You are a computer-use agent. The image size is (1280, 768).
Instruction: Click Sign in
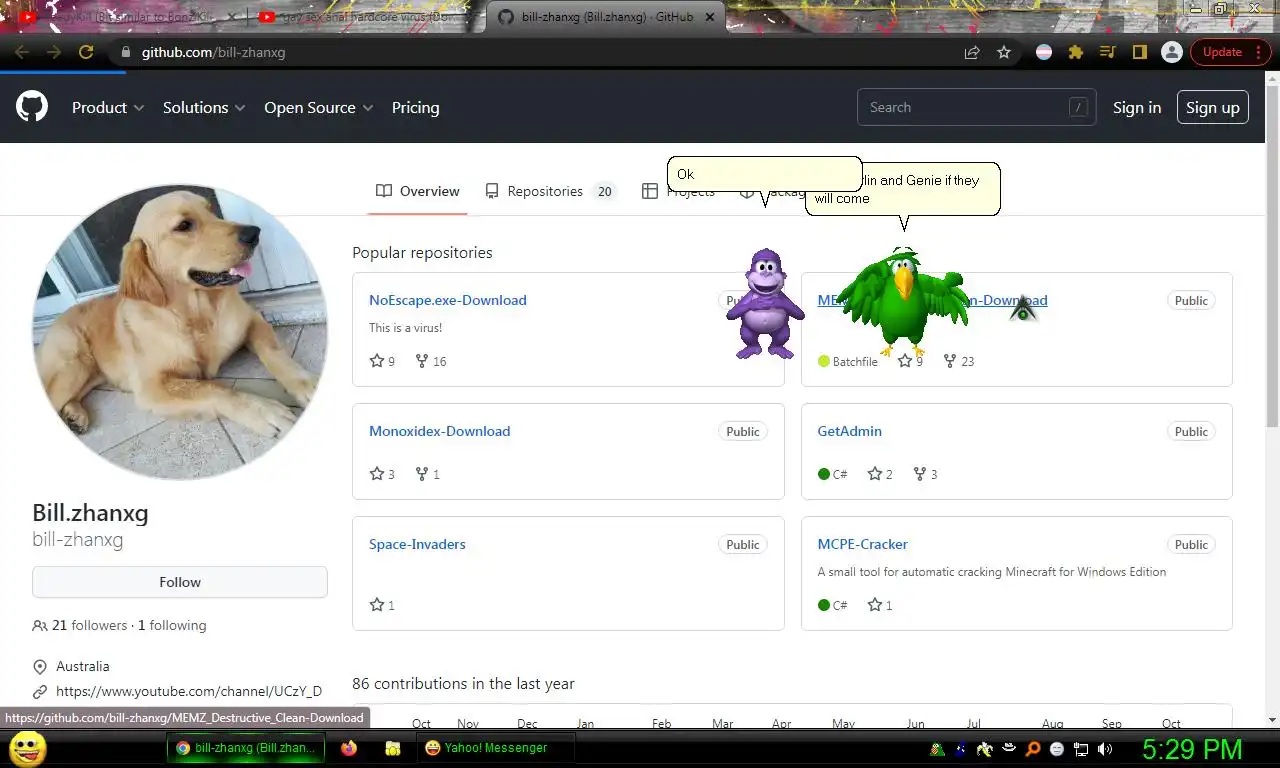pyautogui.click(x=1137, y=107)
